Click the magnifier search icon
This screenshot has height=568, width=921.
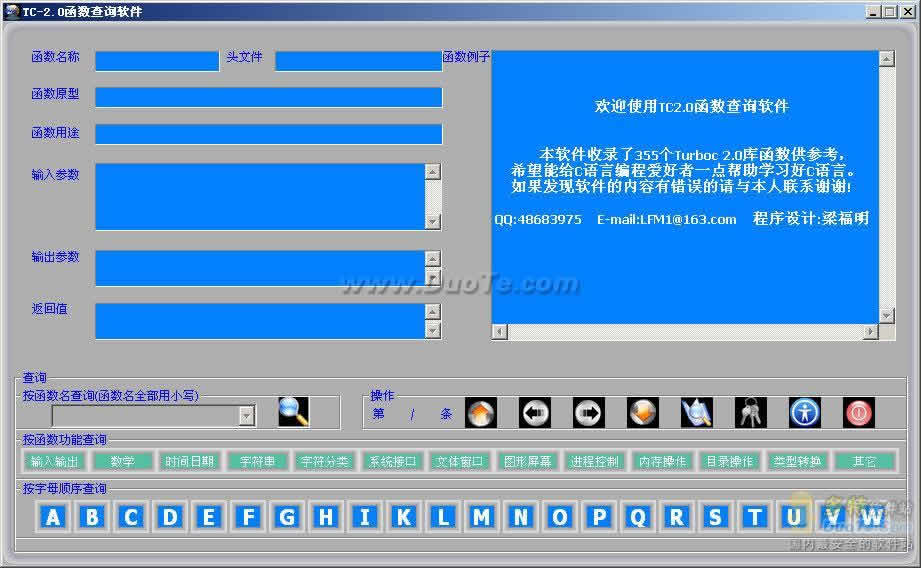click(294, 412)
